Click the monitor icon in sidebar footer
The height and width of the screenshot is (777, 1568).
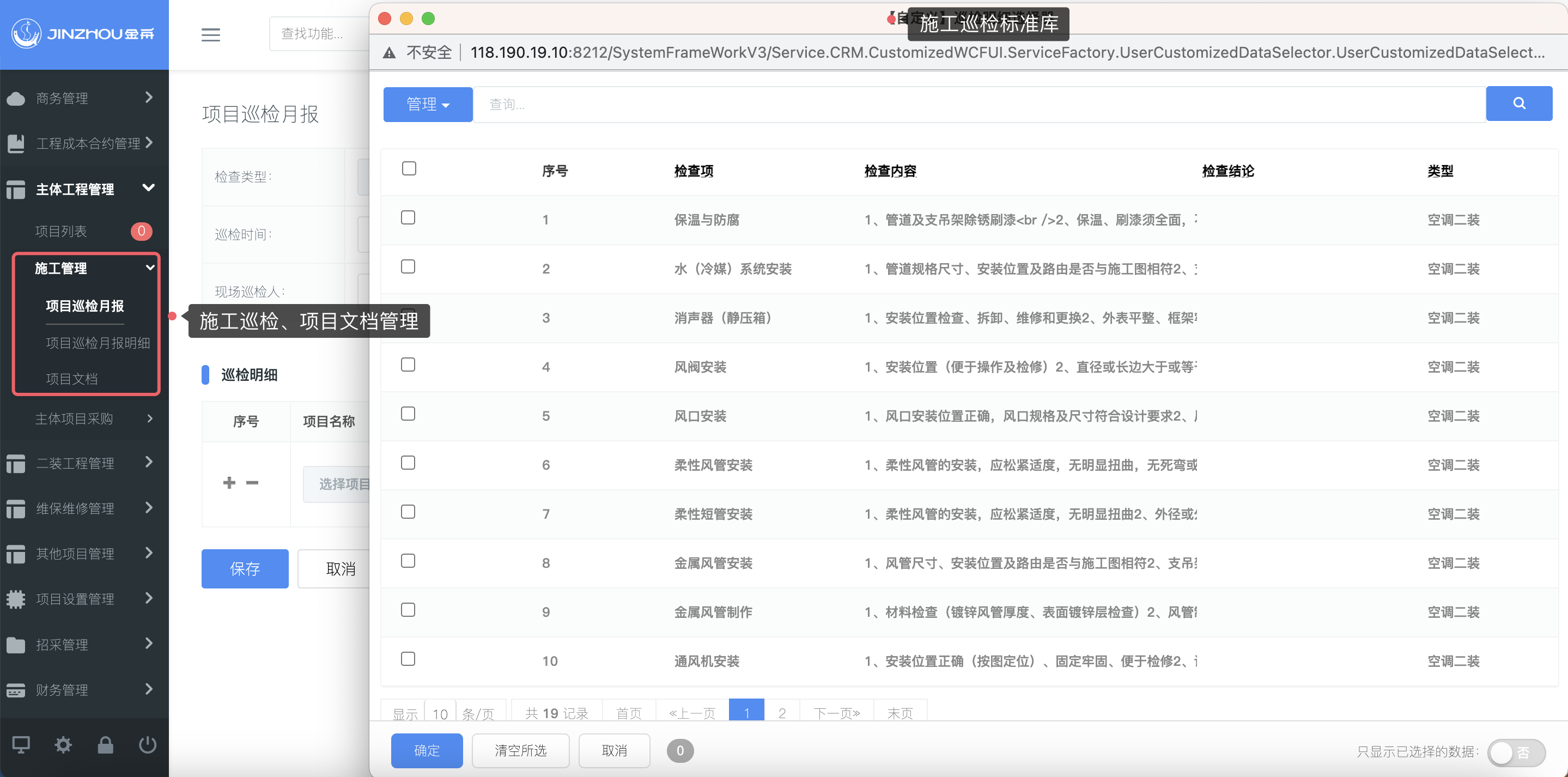click(21, 744)
